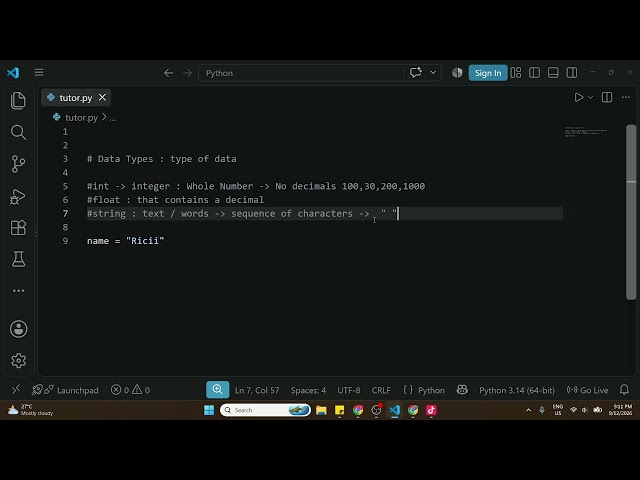Change line ending via CRLF
Screen dimensions: 640x480
tap(381, 390)
